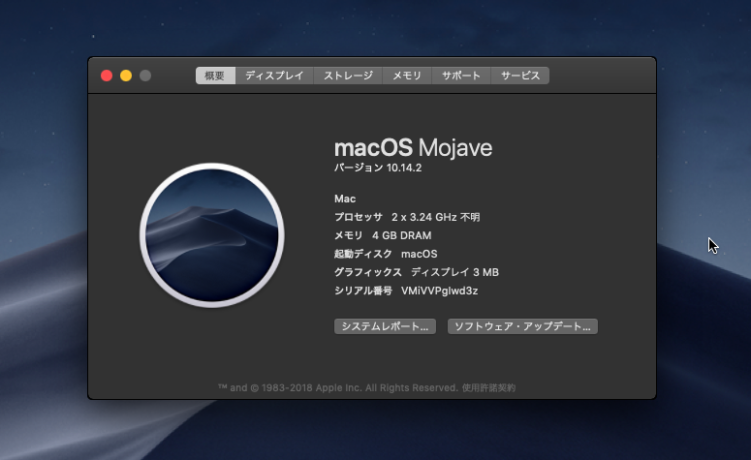
Task: Minimize window using yellow button
Action: pyautogui.click(x=126, y=76)
